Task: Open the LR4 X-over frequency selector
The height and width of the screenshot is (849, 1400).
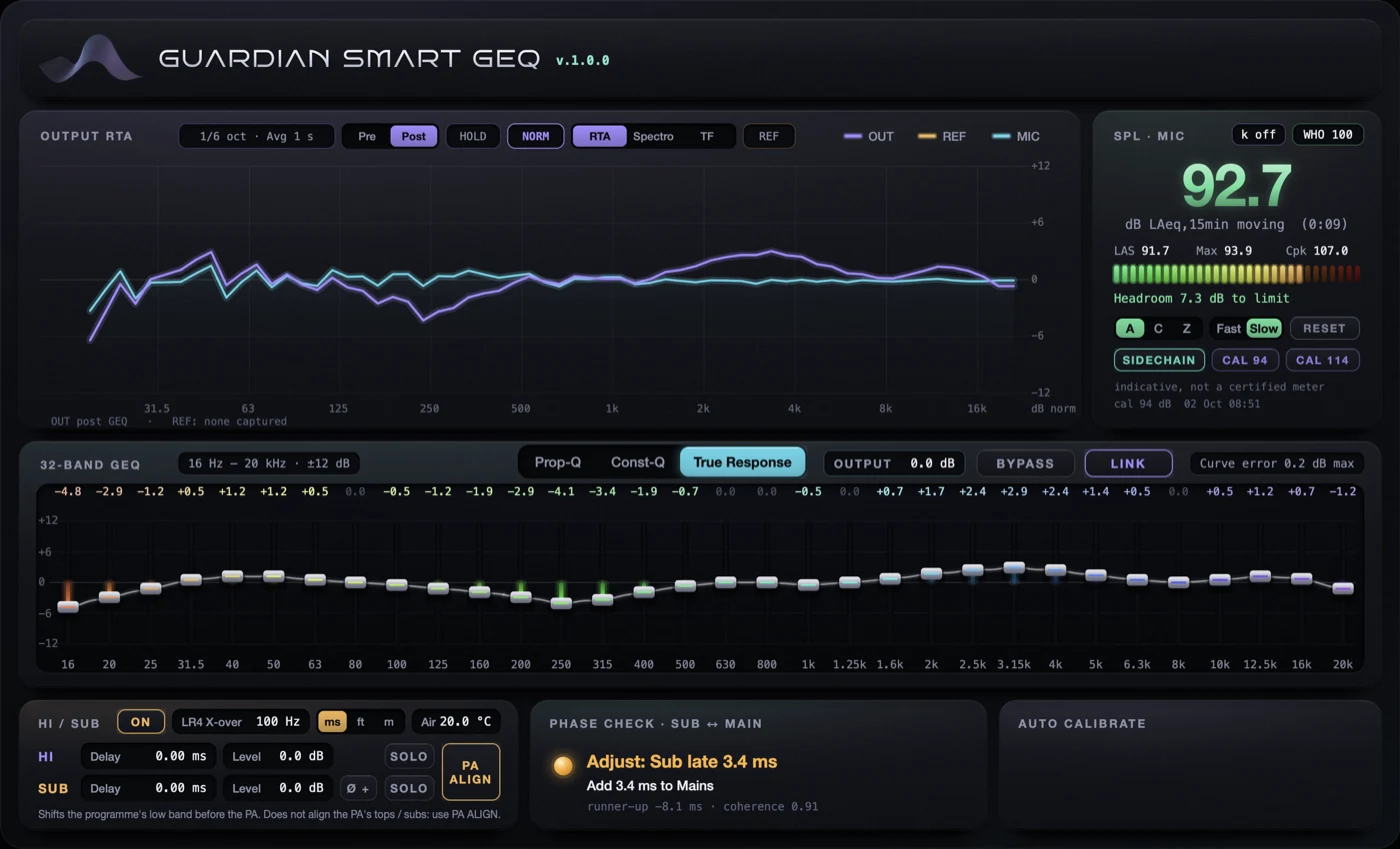Action: pos(240,722)
